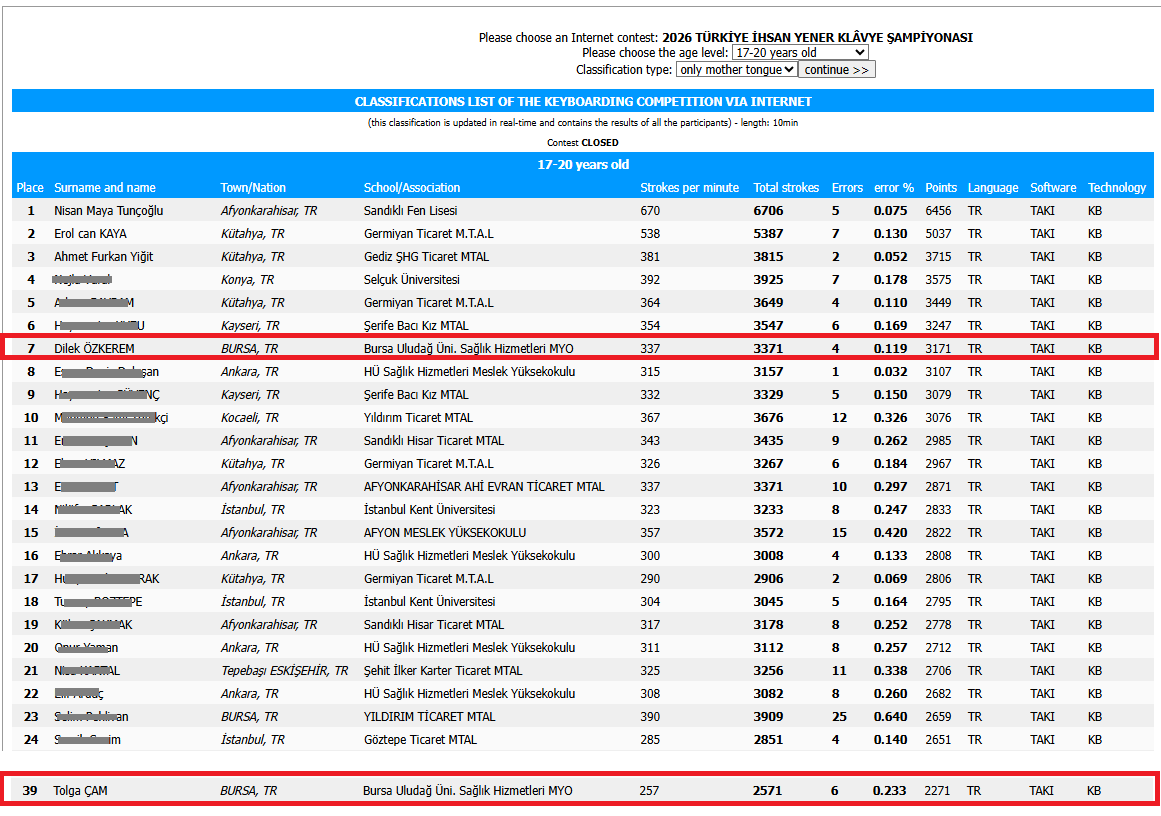Select the "Total strokes" column header

(x=786, y=188)
